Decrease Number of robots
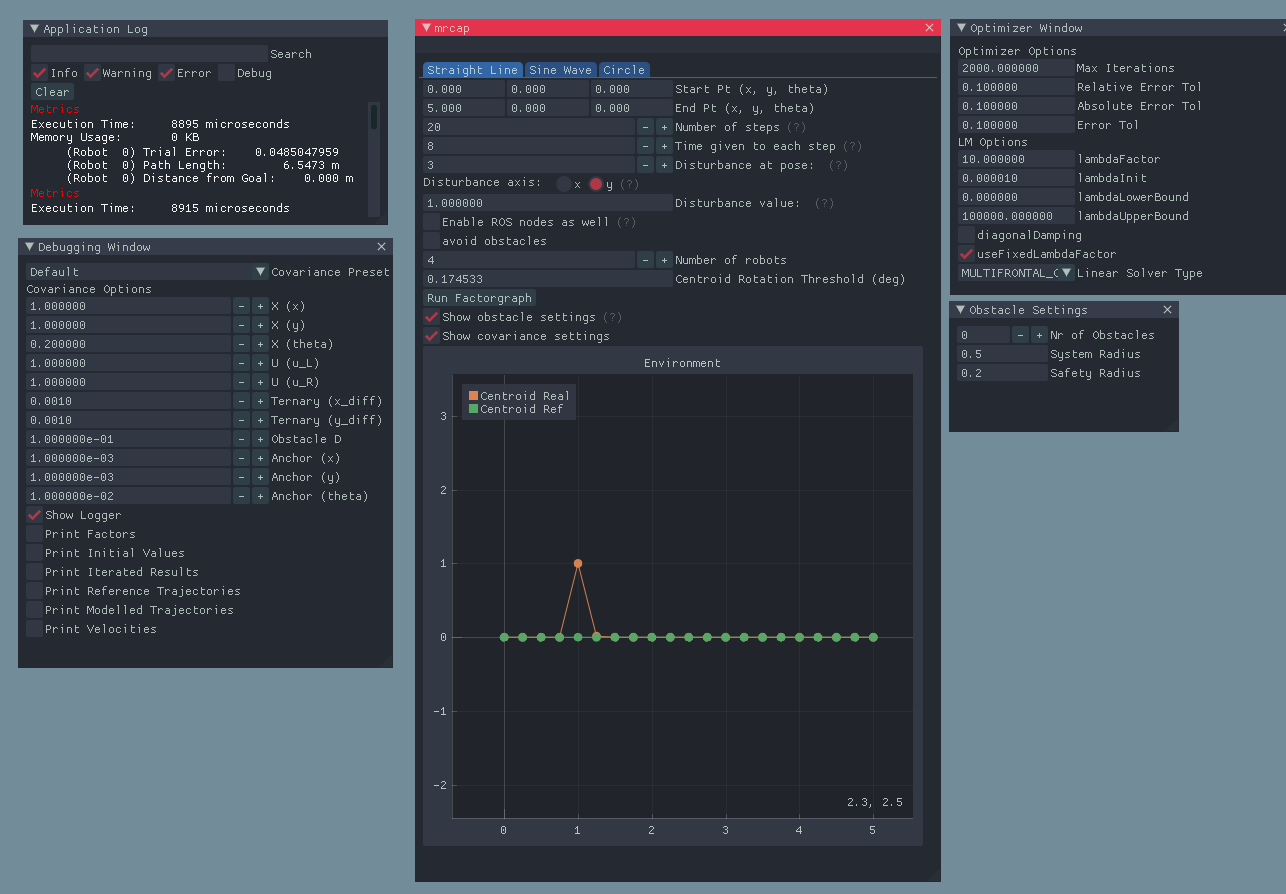 tap(645, 260)
